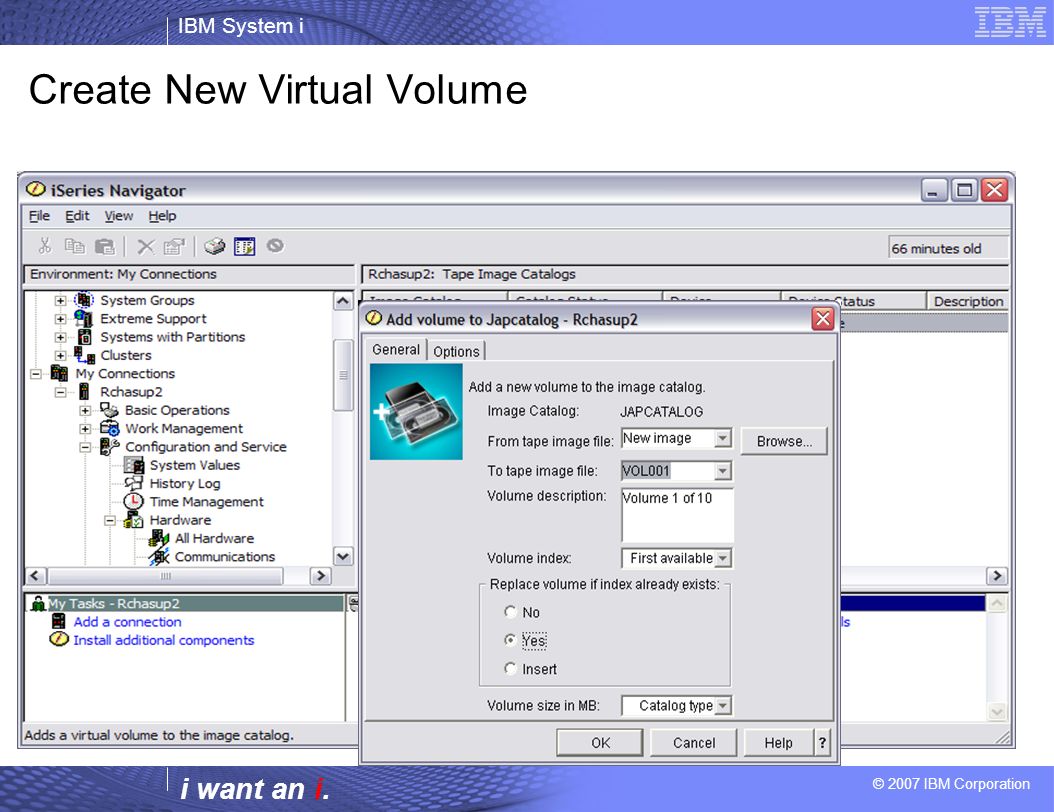Select the Systems with Partitions icon
1054x812 pixels.
(x=84, y=336)
